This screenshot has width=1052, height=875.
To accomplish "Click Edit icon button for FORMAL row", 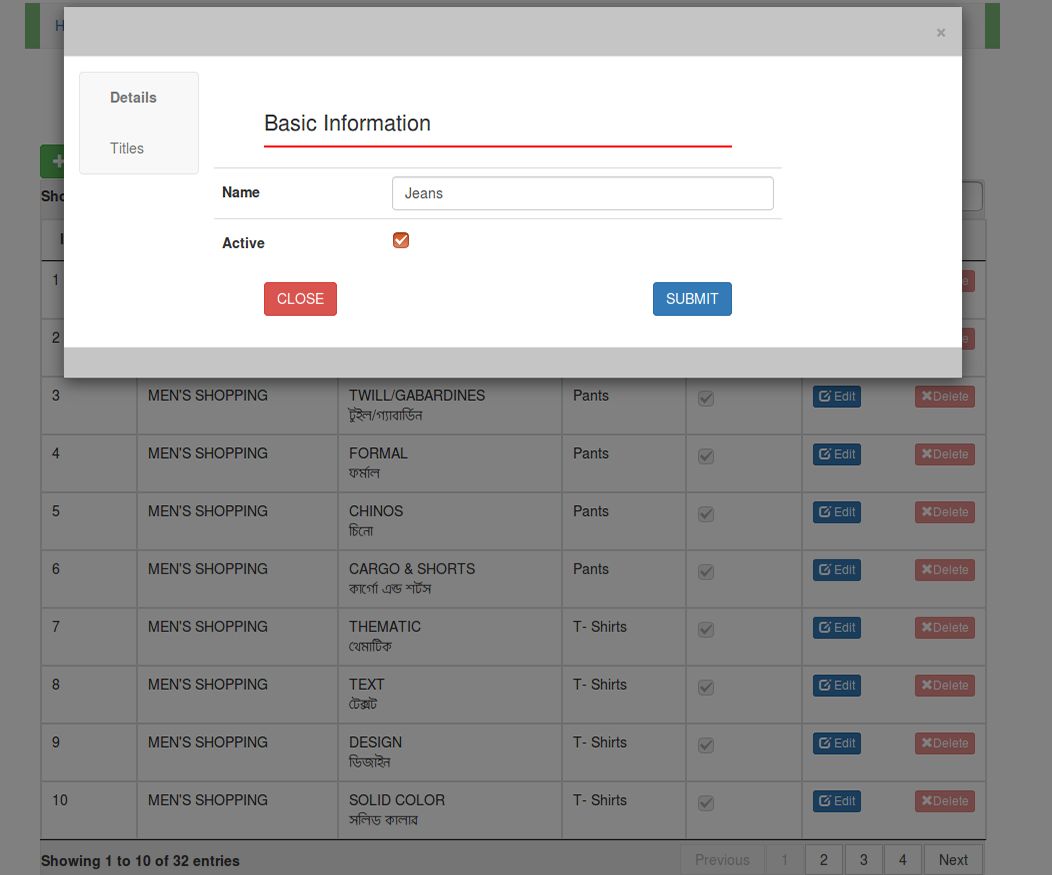I will [x=836, y=454].
